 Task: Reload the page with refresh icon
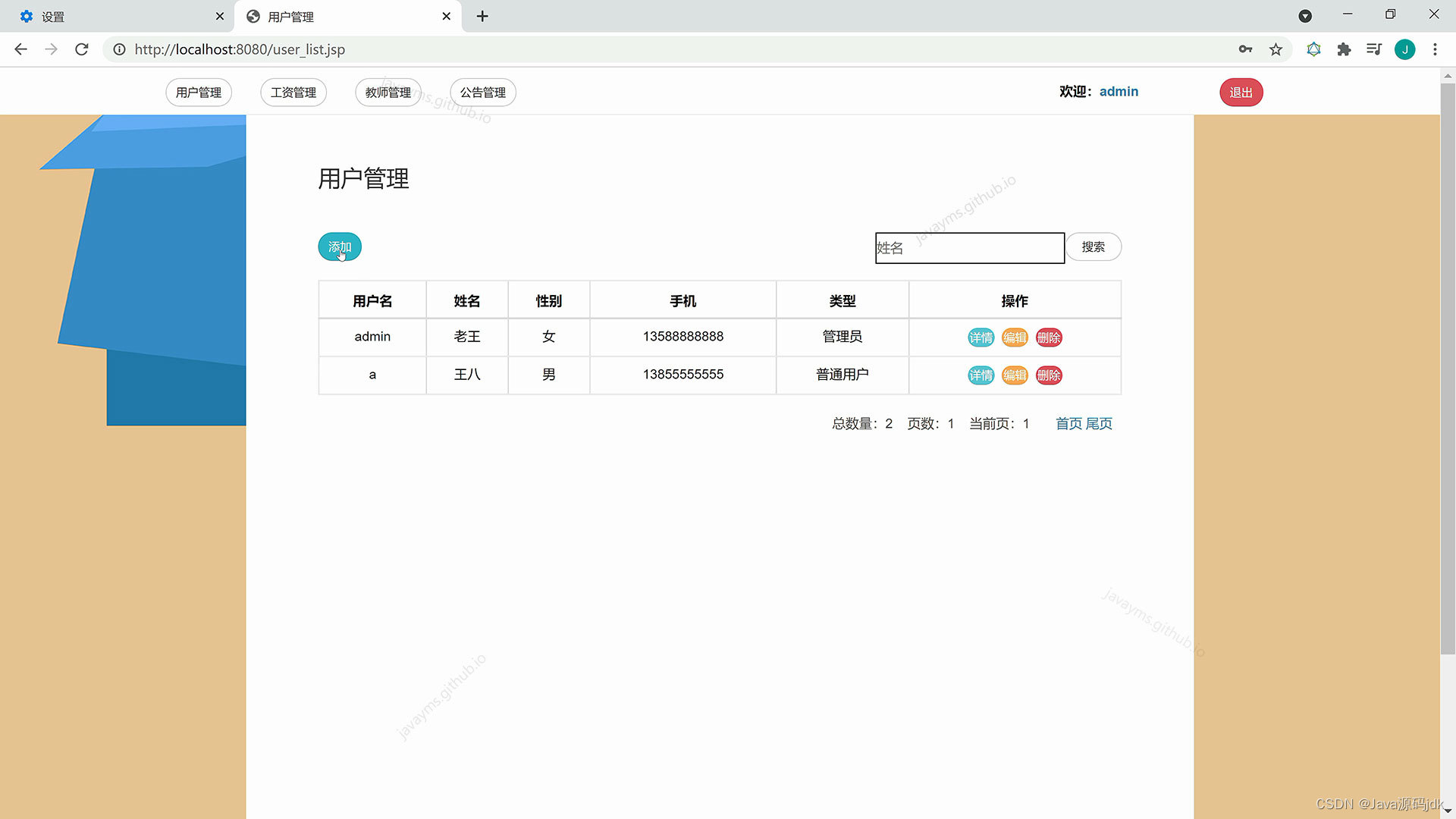click(82, 49)
